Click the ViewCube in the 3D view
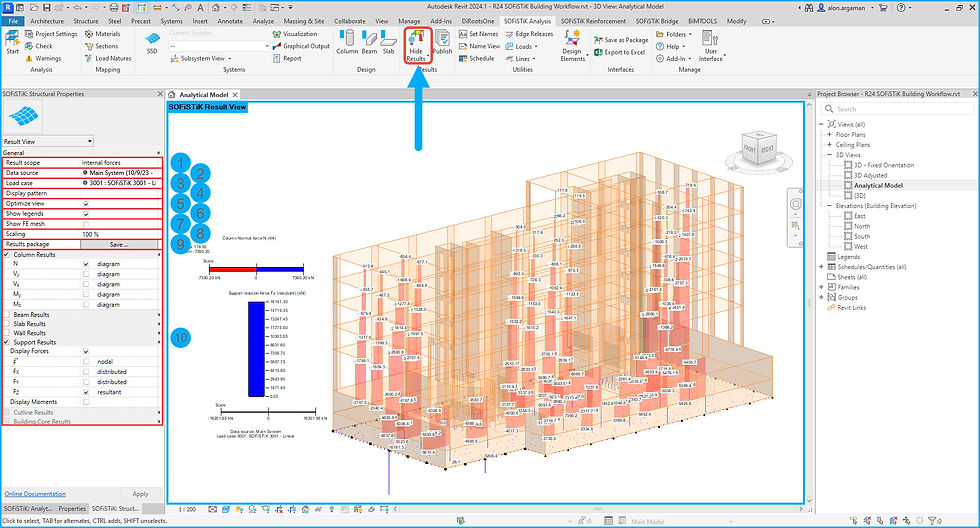 point(758,149)
